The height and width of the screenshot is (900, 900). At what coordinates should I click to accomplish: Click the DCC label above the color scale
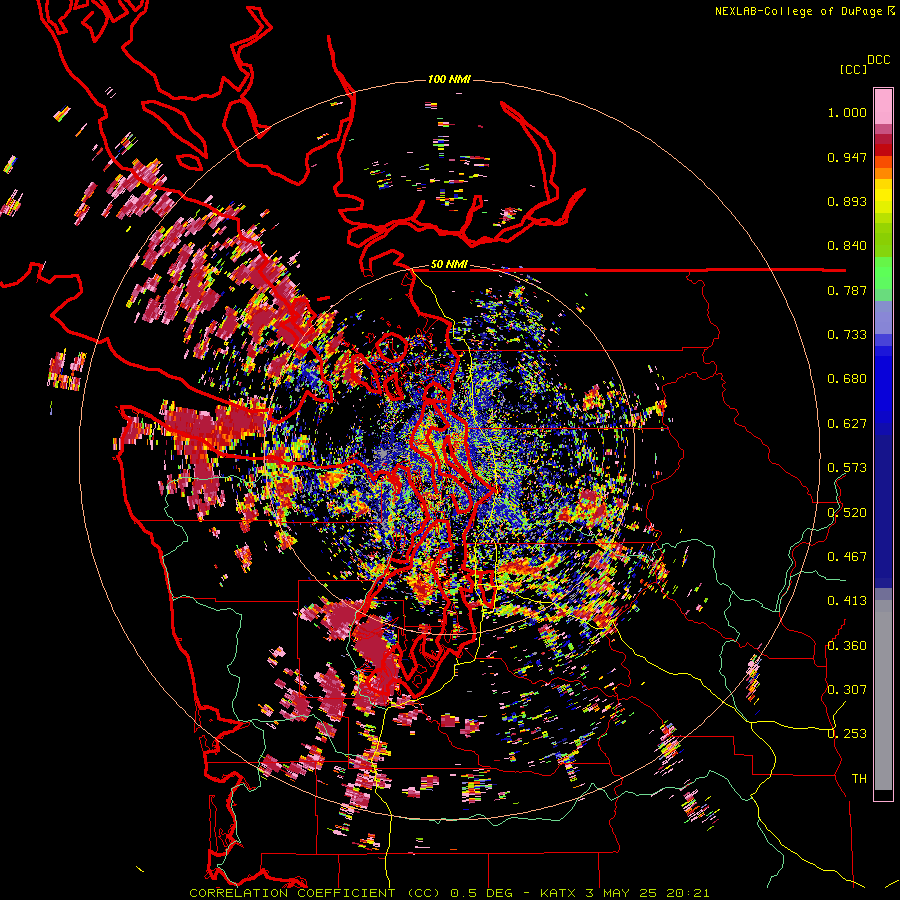point(878,60)
